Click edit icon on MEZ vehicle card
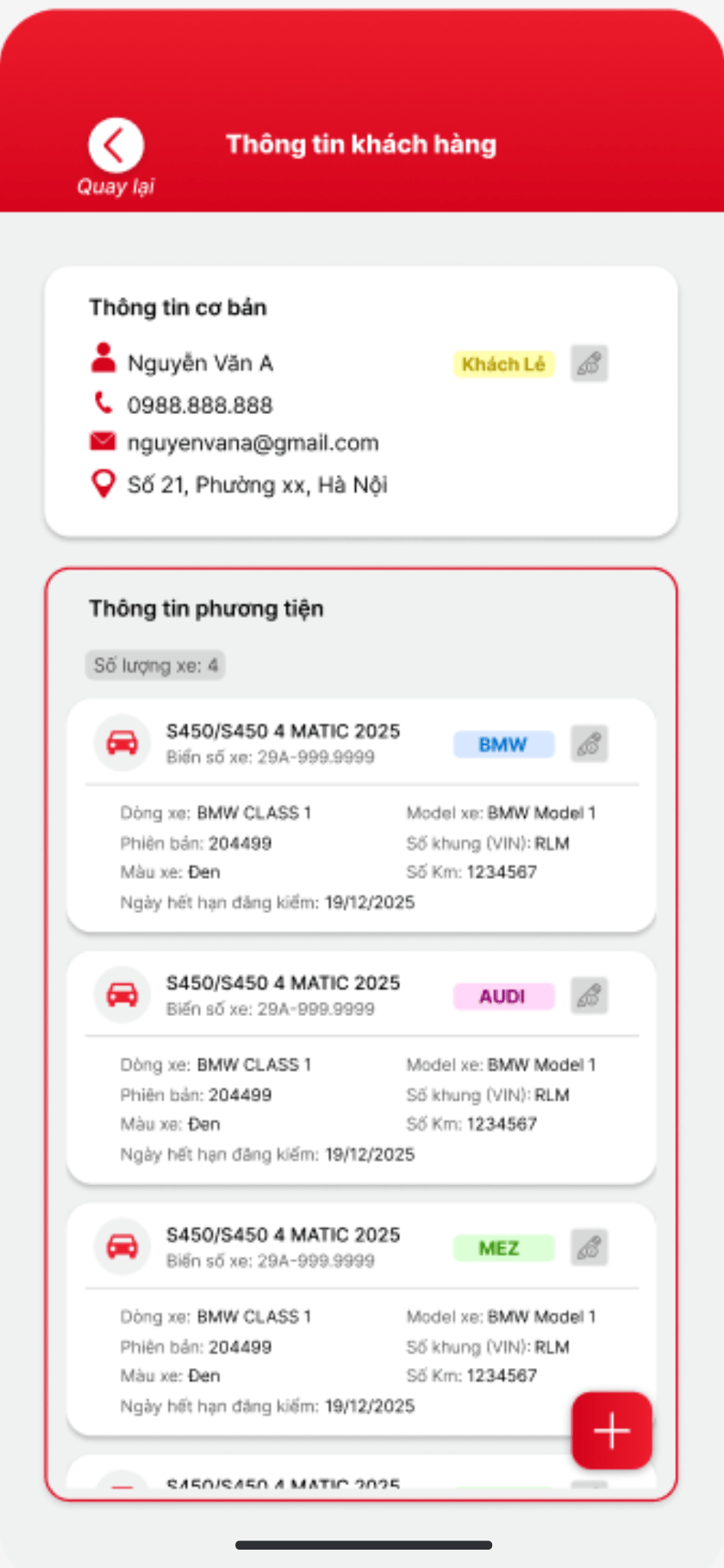The height and width of the screenshot is (1568, 724). coord(589,1247)
